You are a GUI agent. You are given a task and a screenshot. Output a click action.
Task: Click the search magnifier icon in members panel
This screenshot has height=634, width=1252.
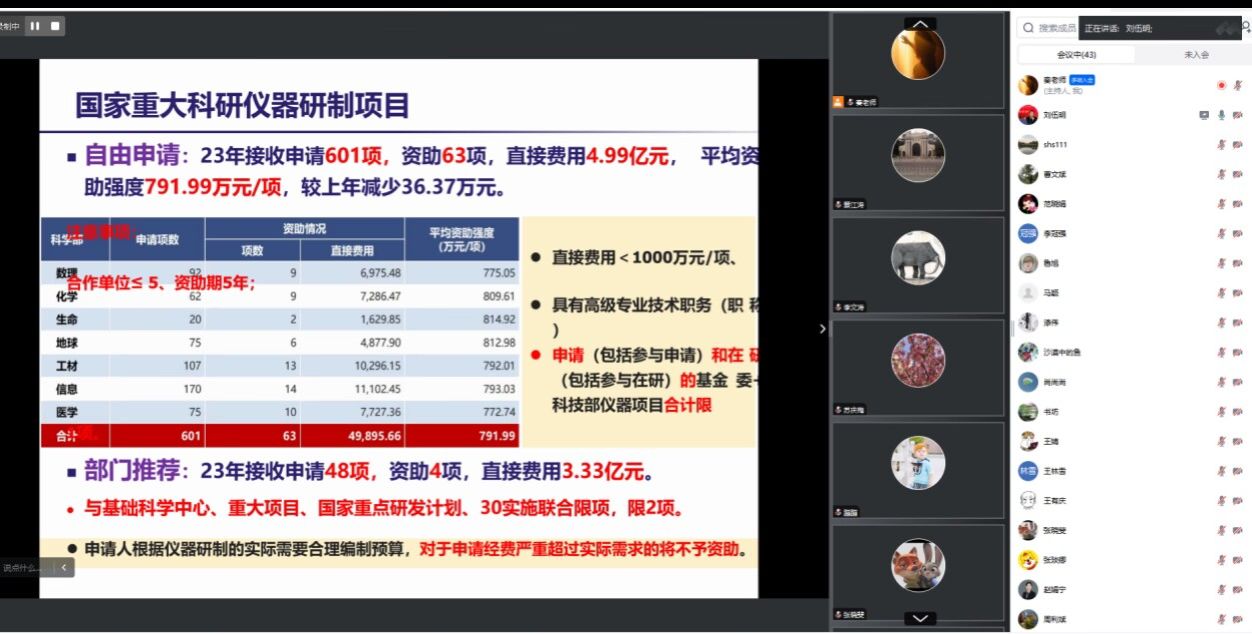tap(1027, 28)
